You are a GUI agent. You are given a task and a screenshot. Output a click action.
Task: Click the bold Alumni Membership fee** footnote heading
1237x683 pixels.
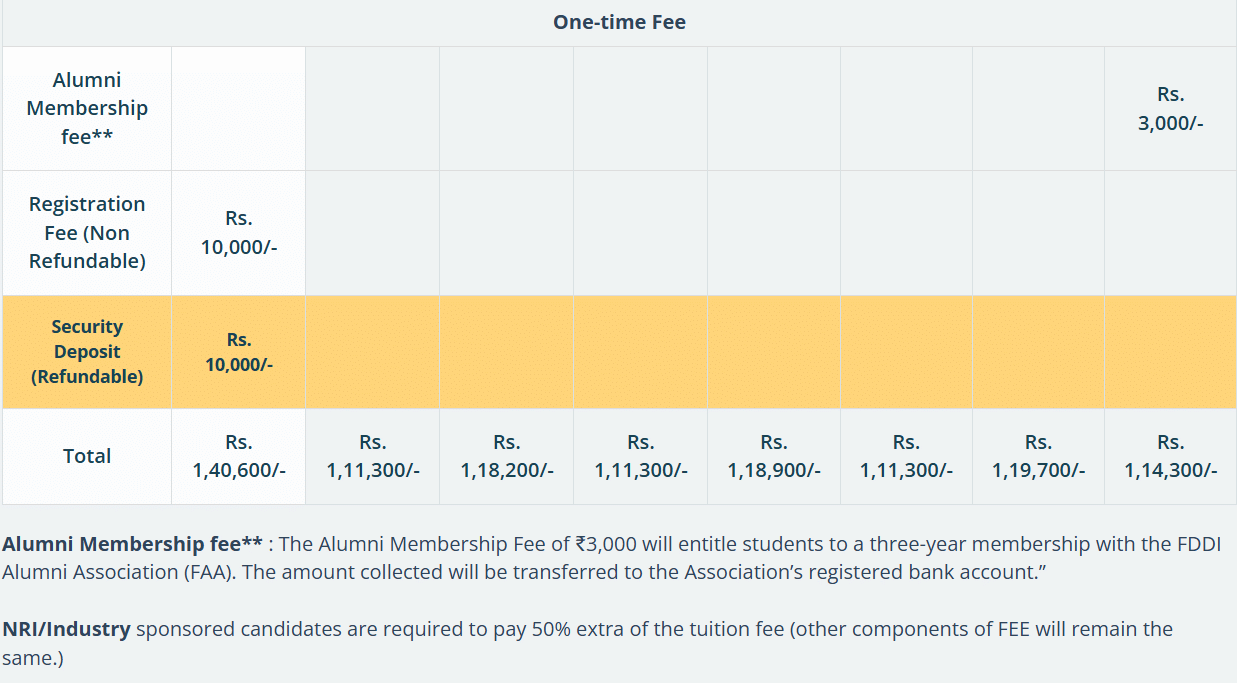coord(132,545)
